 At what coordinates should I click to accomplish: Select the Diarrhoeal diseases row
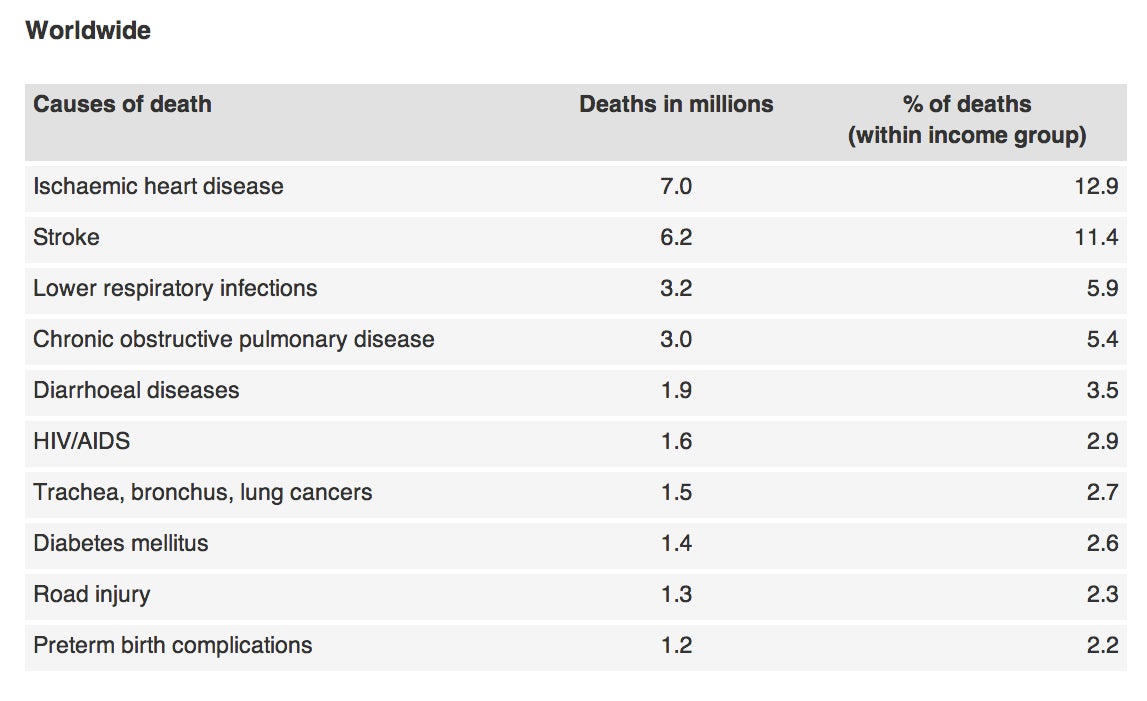[576, 391]
